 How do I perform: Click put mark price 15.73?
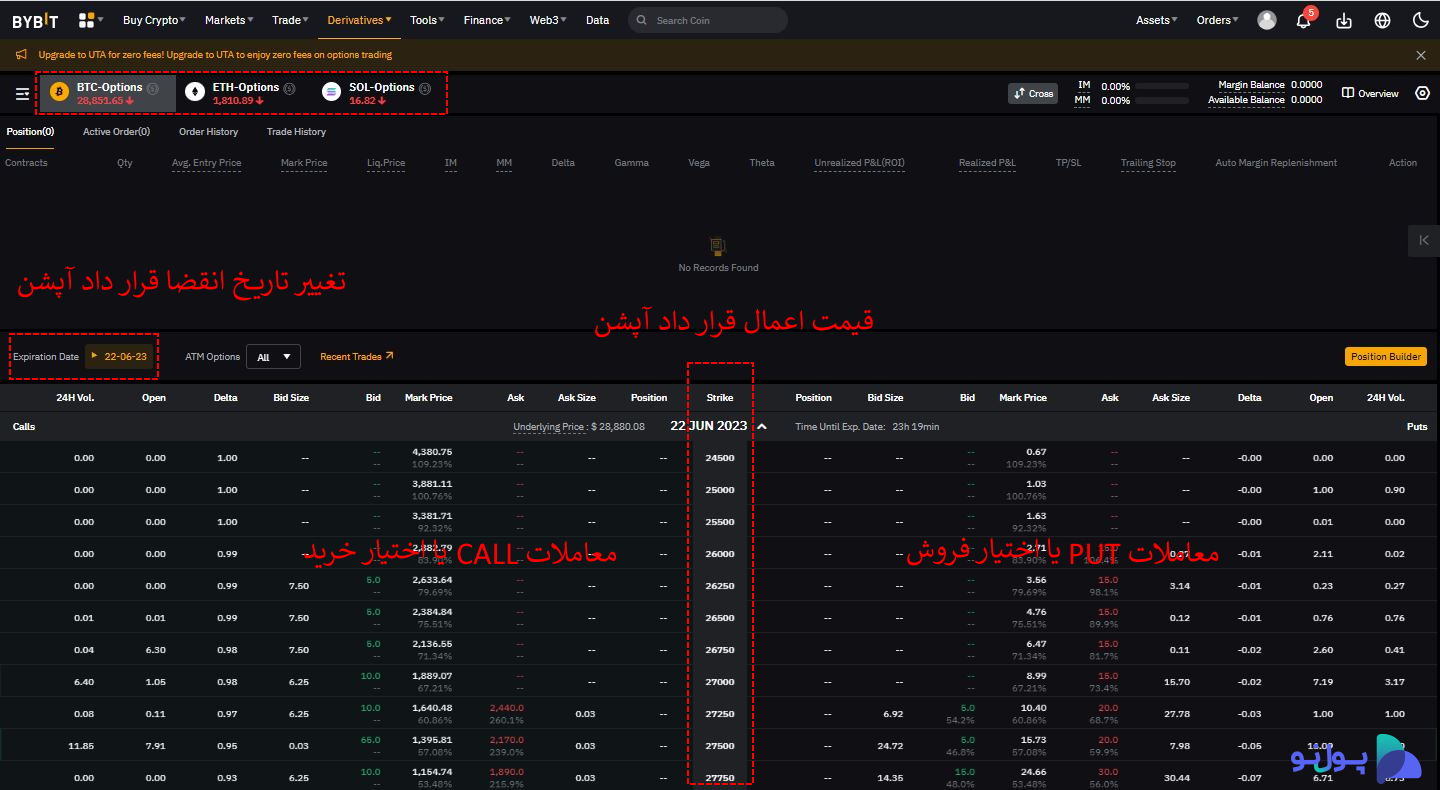coord(1036,740)
